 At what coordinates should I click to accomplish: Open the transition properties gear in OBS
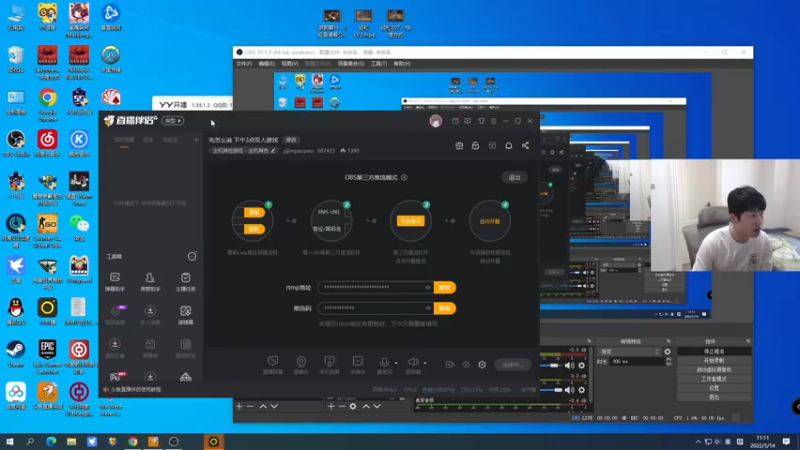click(x=667, y=352)
